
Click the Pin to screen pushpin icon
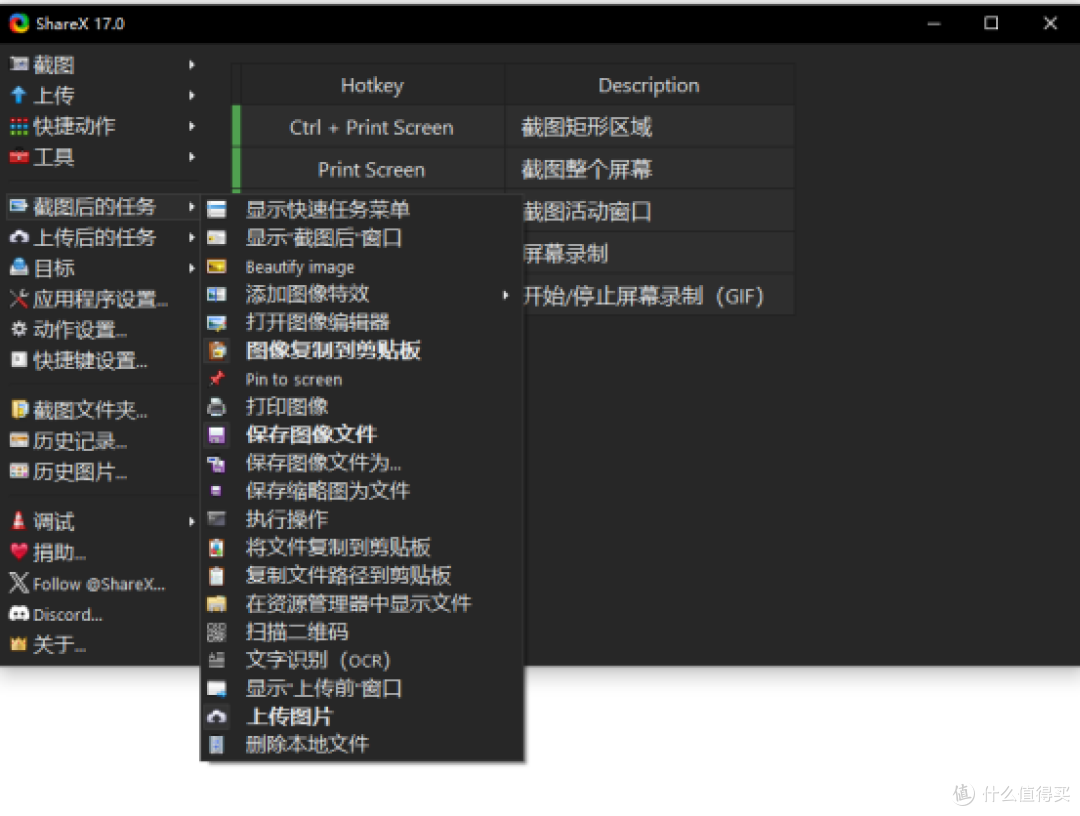click(216, 379)
